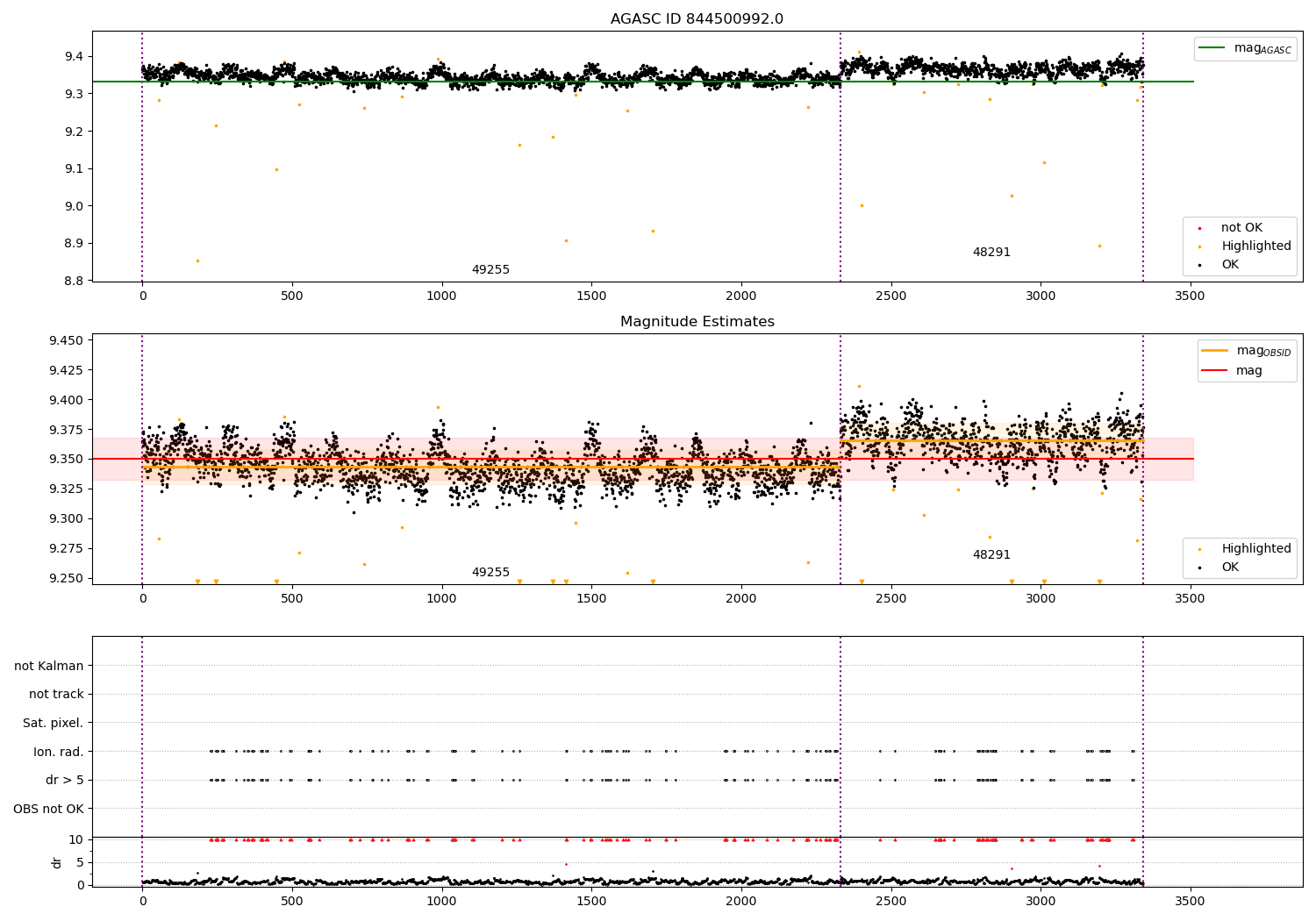This screenshot has width=1316, height=921.
Task: Click the 'mag AGASC' legend label
Action: pyautogui.click(x=1262, y=48)
